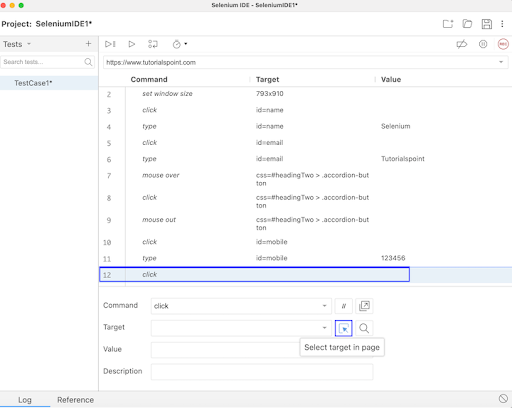Expand the Target dropdown arrow
The height and width of the screenshot is (408, 512).
pyautogui.click(x=324, y=328)
